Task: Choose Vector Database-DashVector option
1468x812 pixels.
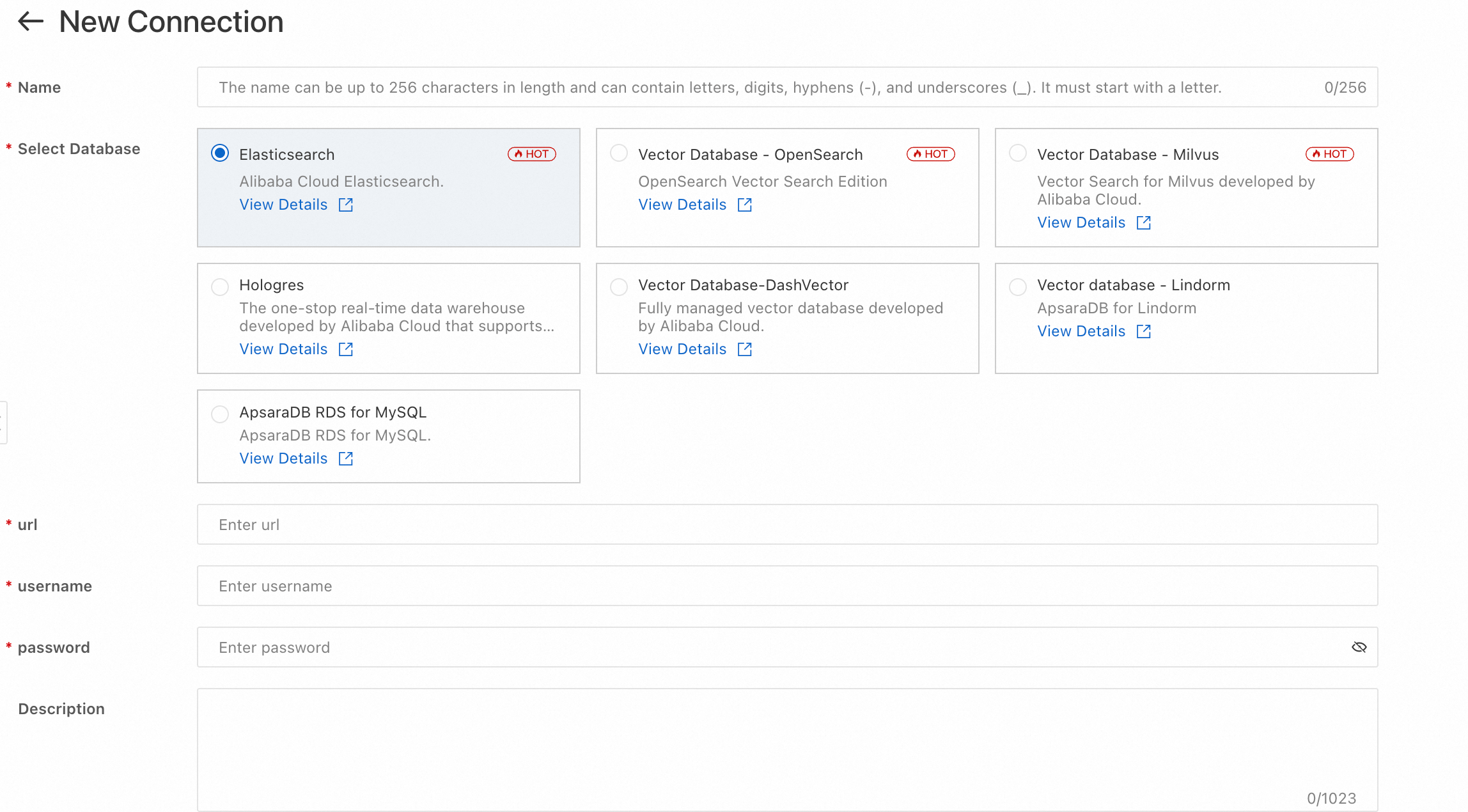Action: coord(619,286)
